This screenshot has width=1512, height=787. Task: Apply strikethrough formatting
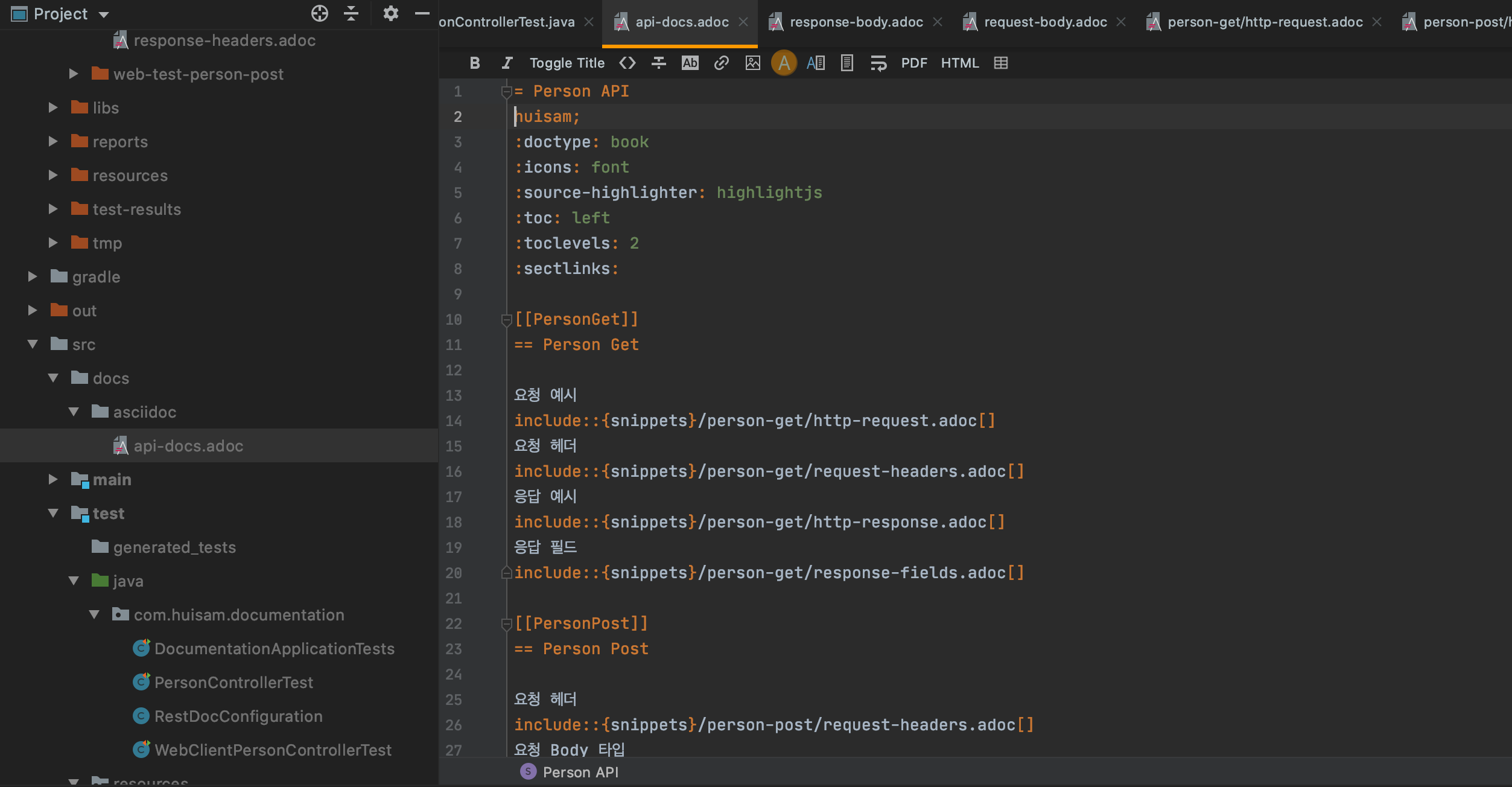pyautogui.click(x=659, y=63)
